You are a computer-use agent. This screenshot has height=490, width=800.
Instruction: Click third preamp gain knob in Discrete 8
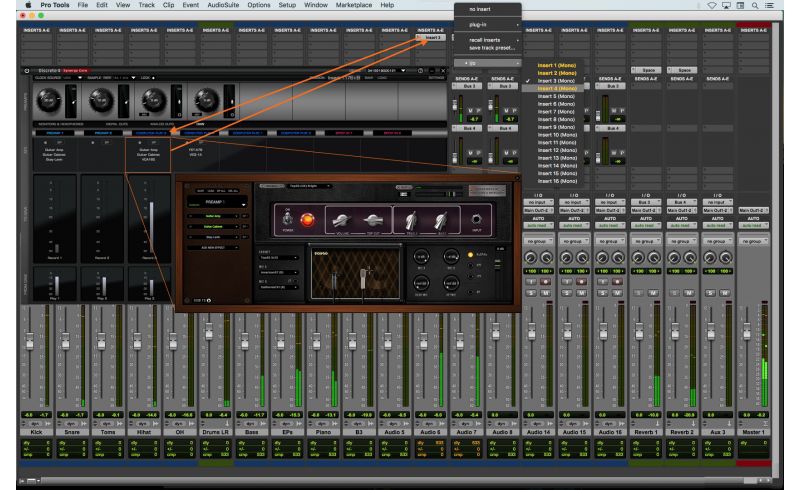pos(154,101)
